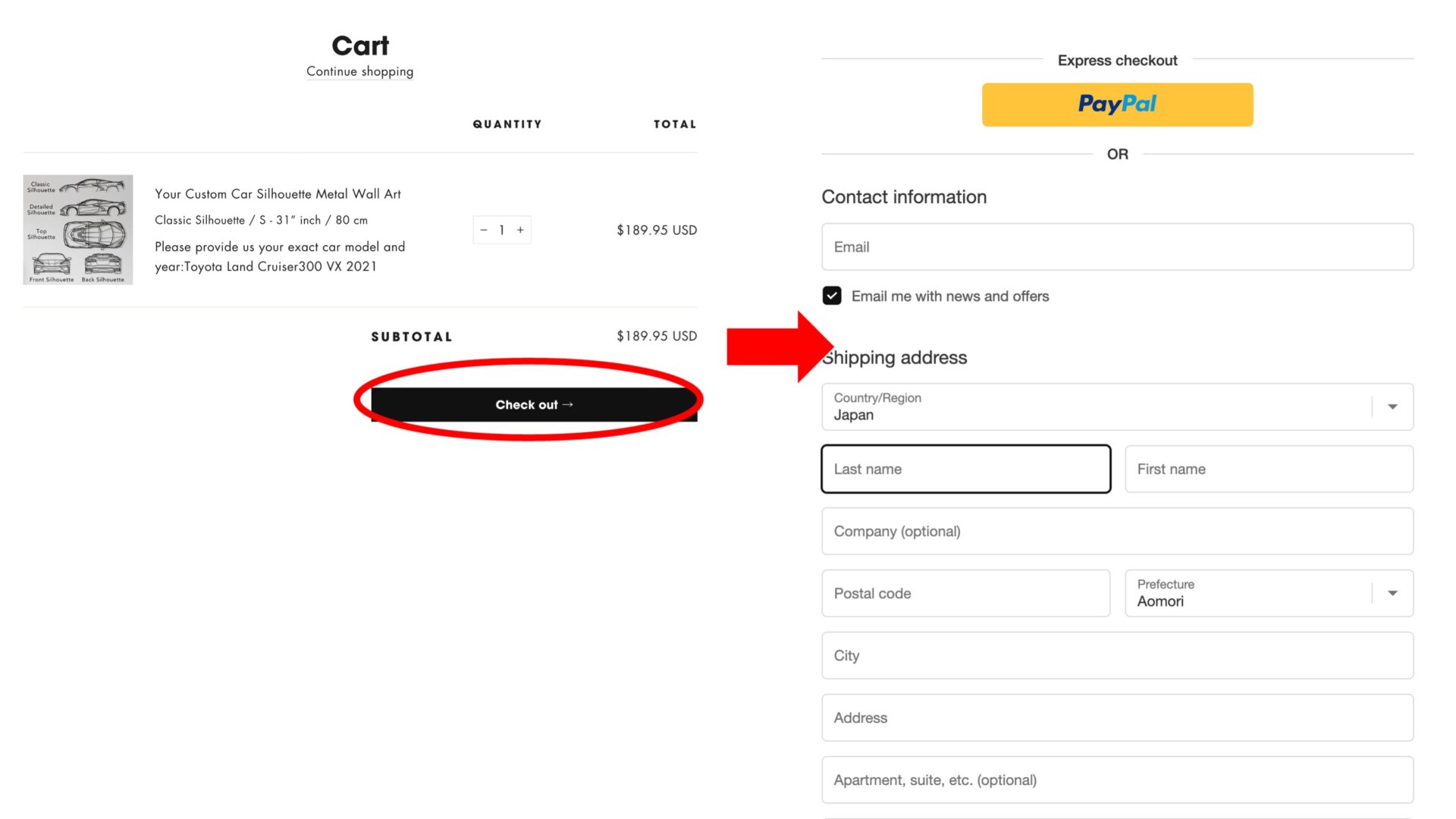Open the Country/Region dropdown arrow
Screen dimensions: 1456x819
point(1392,407)
